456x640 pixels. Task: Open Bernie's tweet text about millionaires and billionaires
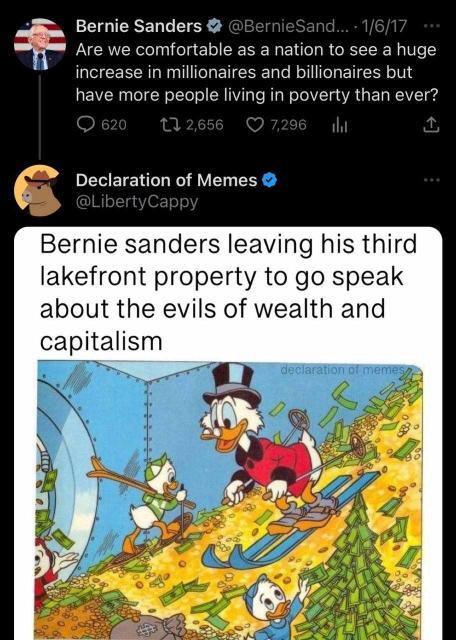(256, 73)
